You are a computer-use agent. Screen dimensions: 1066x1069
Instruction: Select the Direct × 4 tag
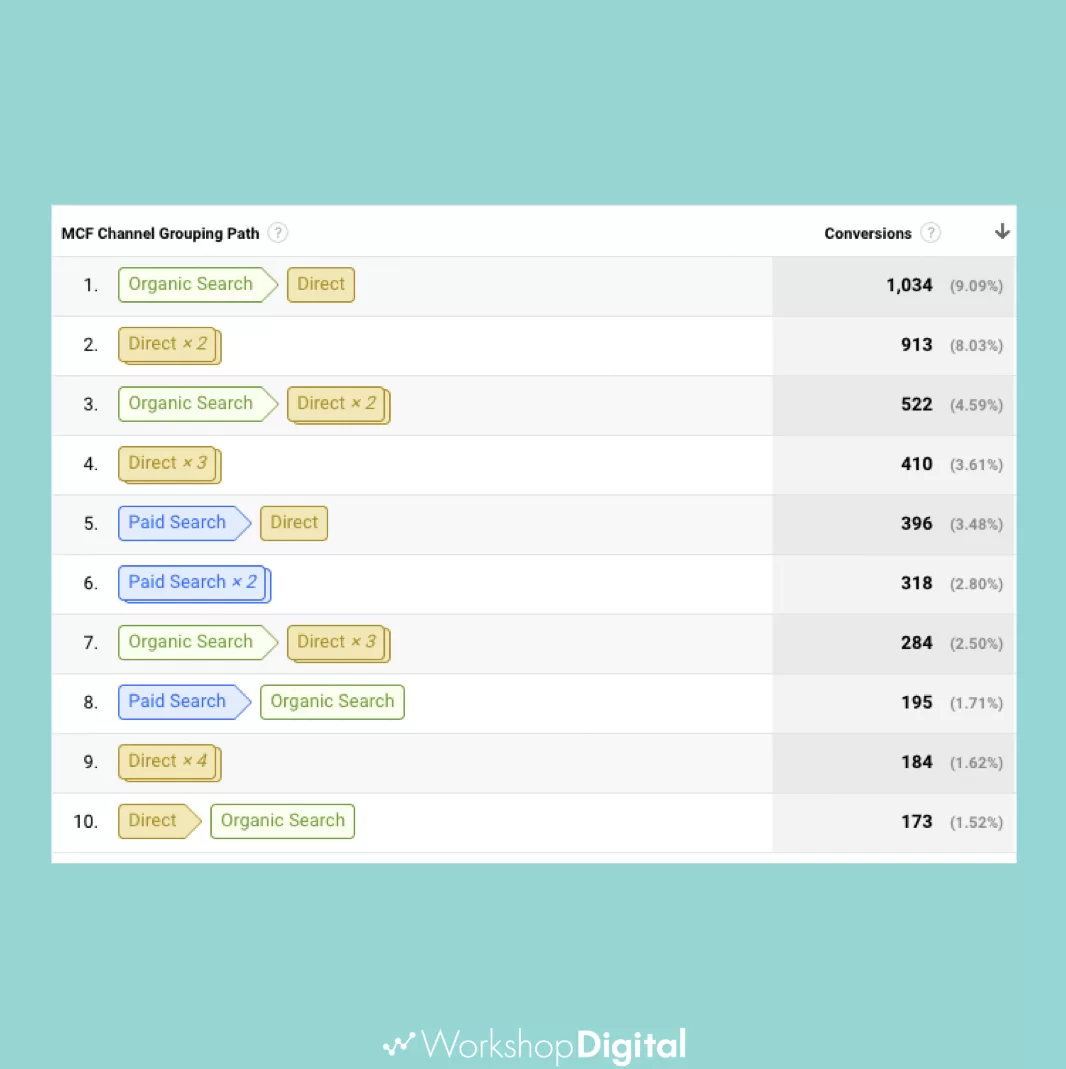170,762
